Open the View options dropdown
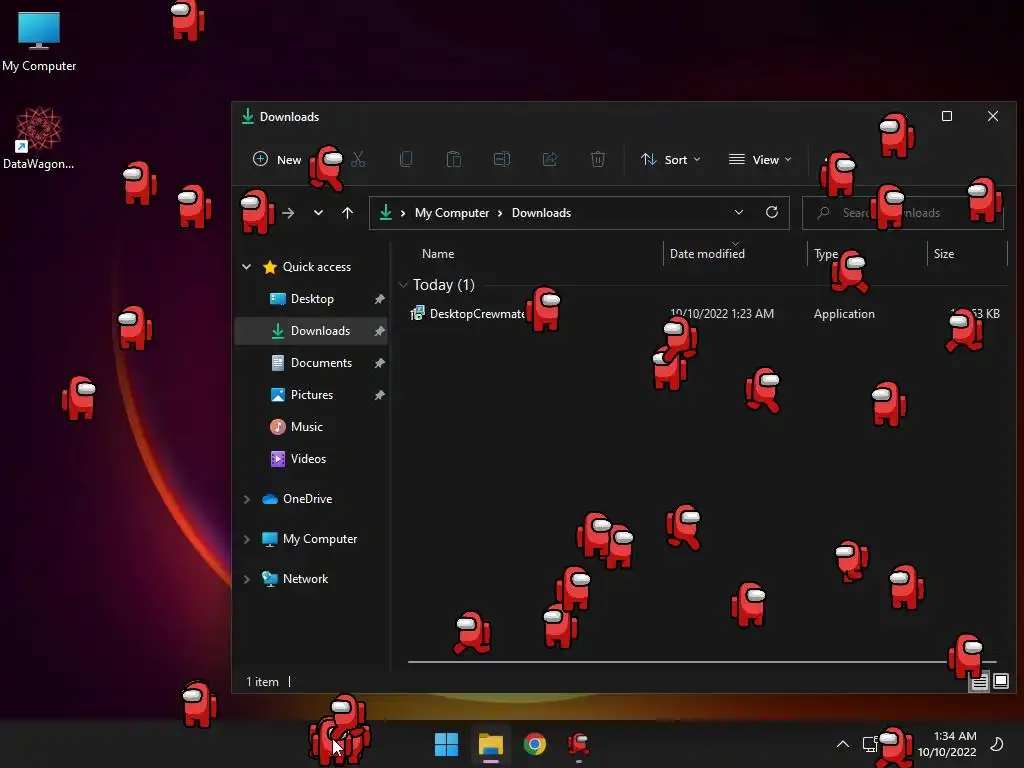 pyautogui.click(x=760, y=159)
